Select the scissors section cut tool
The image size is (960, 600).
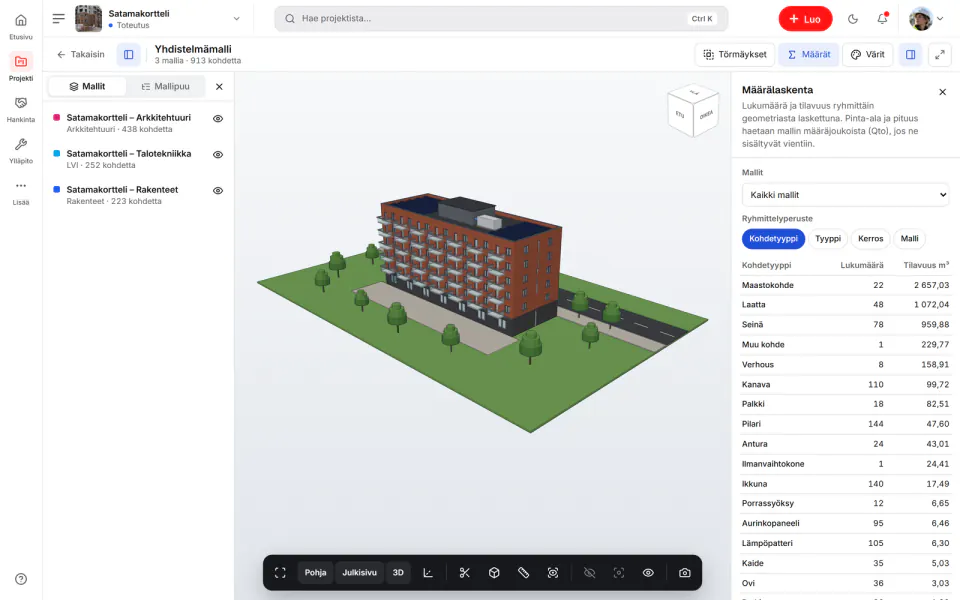465,573
